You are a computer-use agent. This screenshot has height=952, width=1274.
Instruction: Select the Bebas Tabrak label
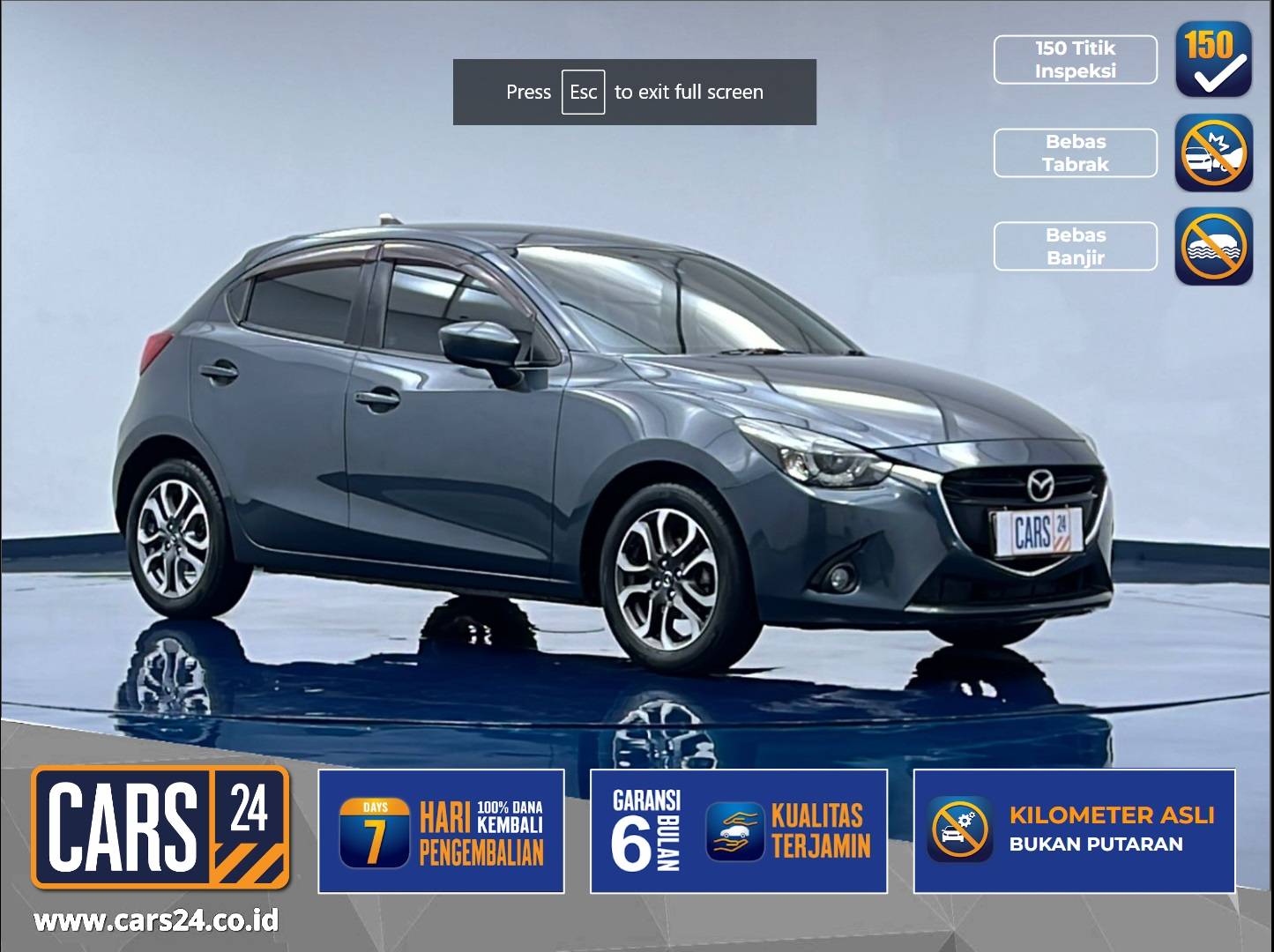point(1076,153)
